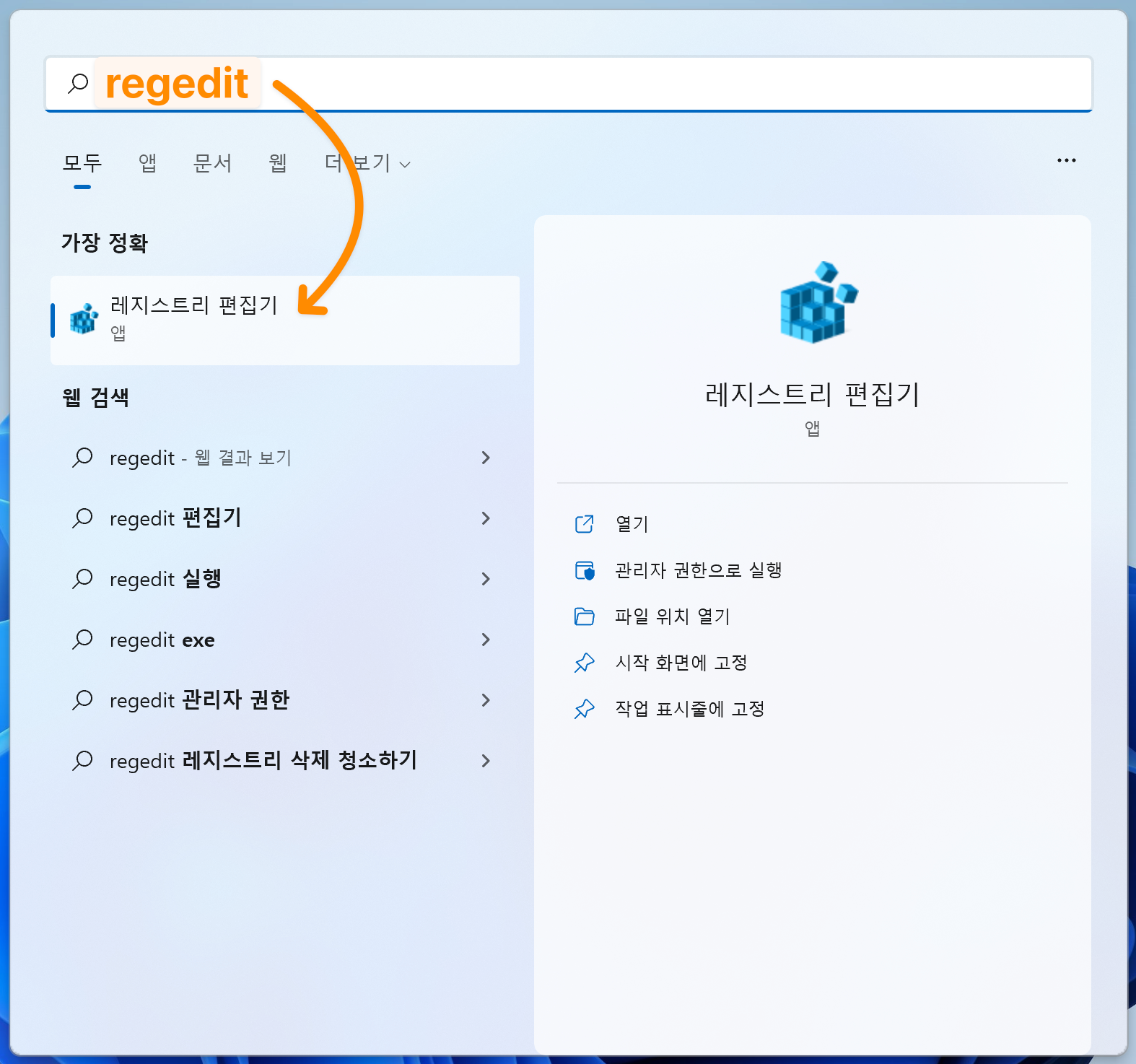The height and width of the screenshot is (1064, 1136).
Task: Expand the 더 보기 filter dropdown
Action: 367,164
